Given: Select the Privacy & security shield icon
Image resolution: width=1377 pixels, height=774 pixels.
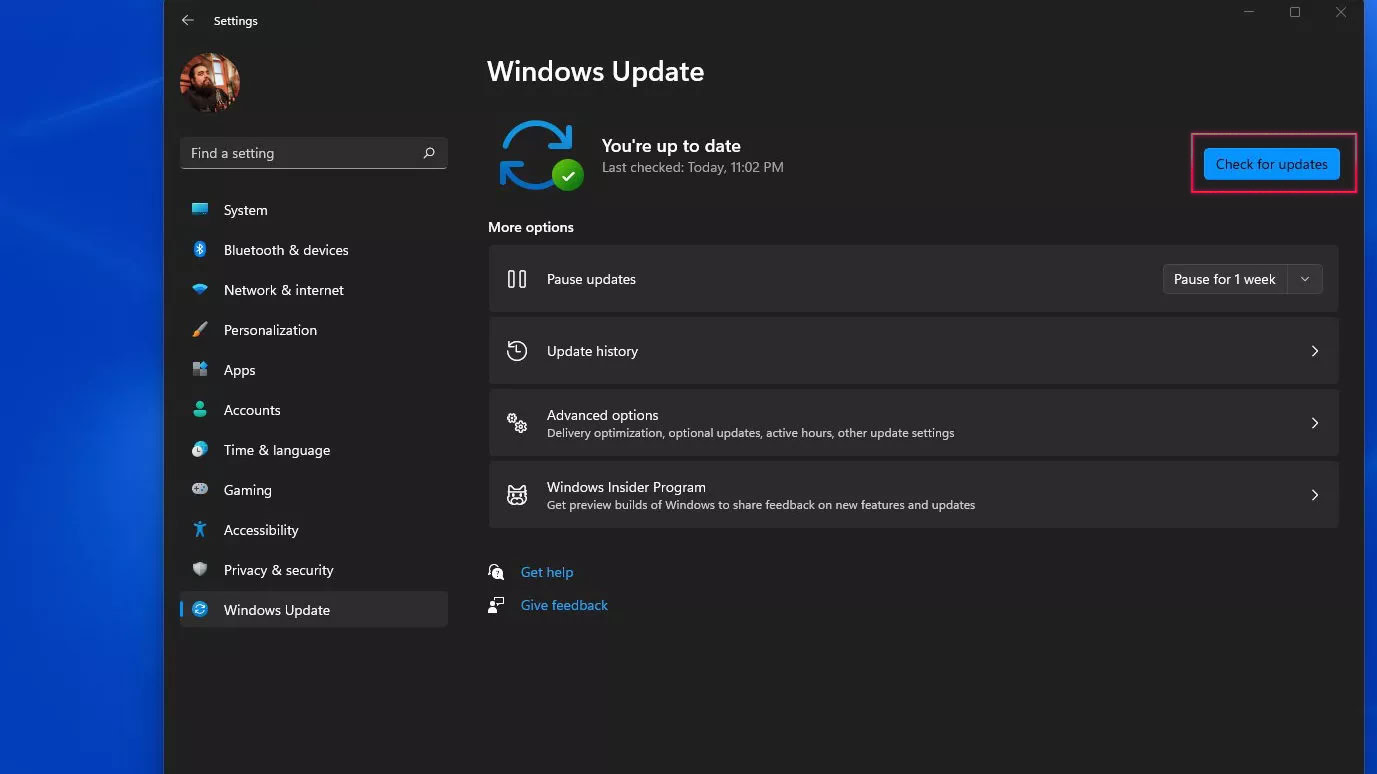Looking at the screenshot, I should pyautogui.click(x=200, y=570).
